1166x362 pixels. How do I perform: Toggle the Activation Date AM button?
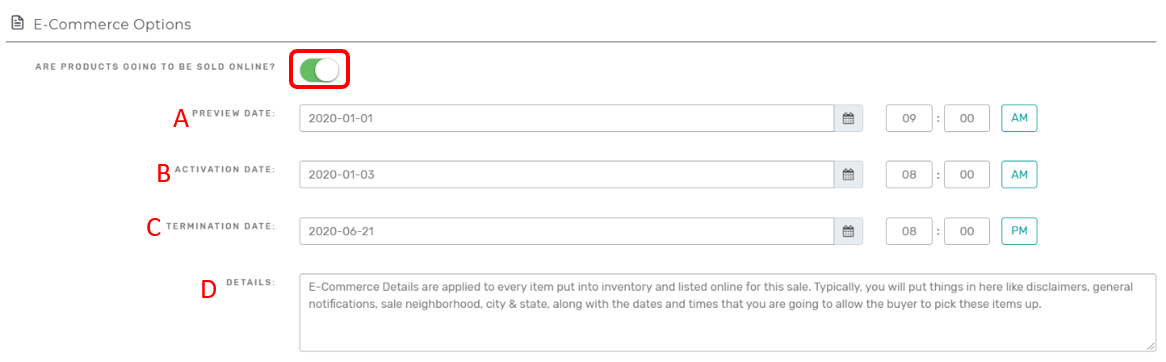(x=1019, y=175)
